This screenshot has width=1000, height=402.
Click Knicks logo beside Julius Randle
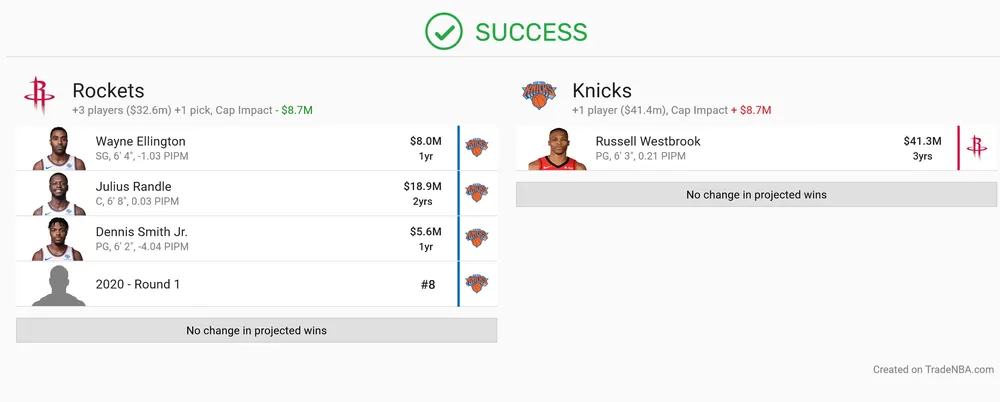click(x=477, y=192)
